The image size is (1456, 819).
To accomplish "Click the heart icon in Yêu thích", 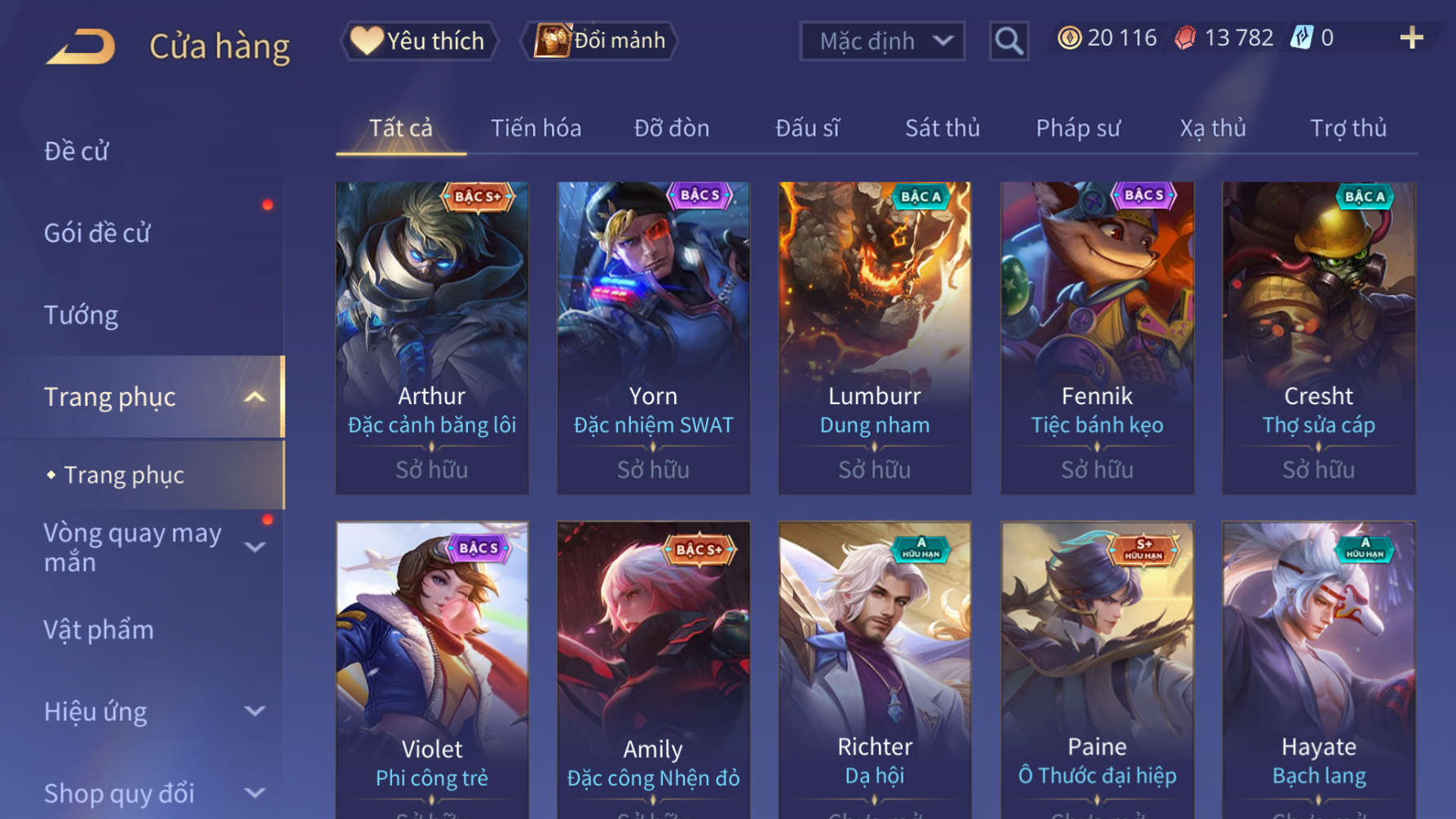I will [x=367, y=40].
